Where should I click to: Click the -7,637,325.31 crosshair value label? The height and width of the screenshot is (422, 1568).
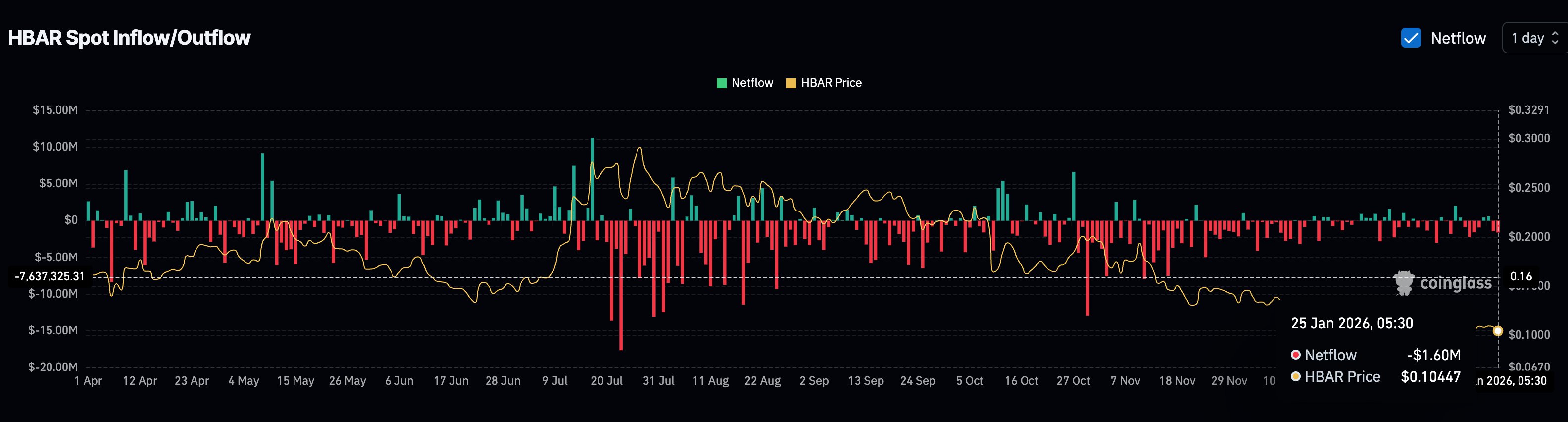click(x=50, y=276)
